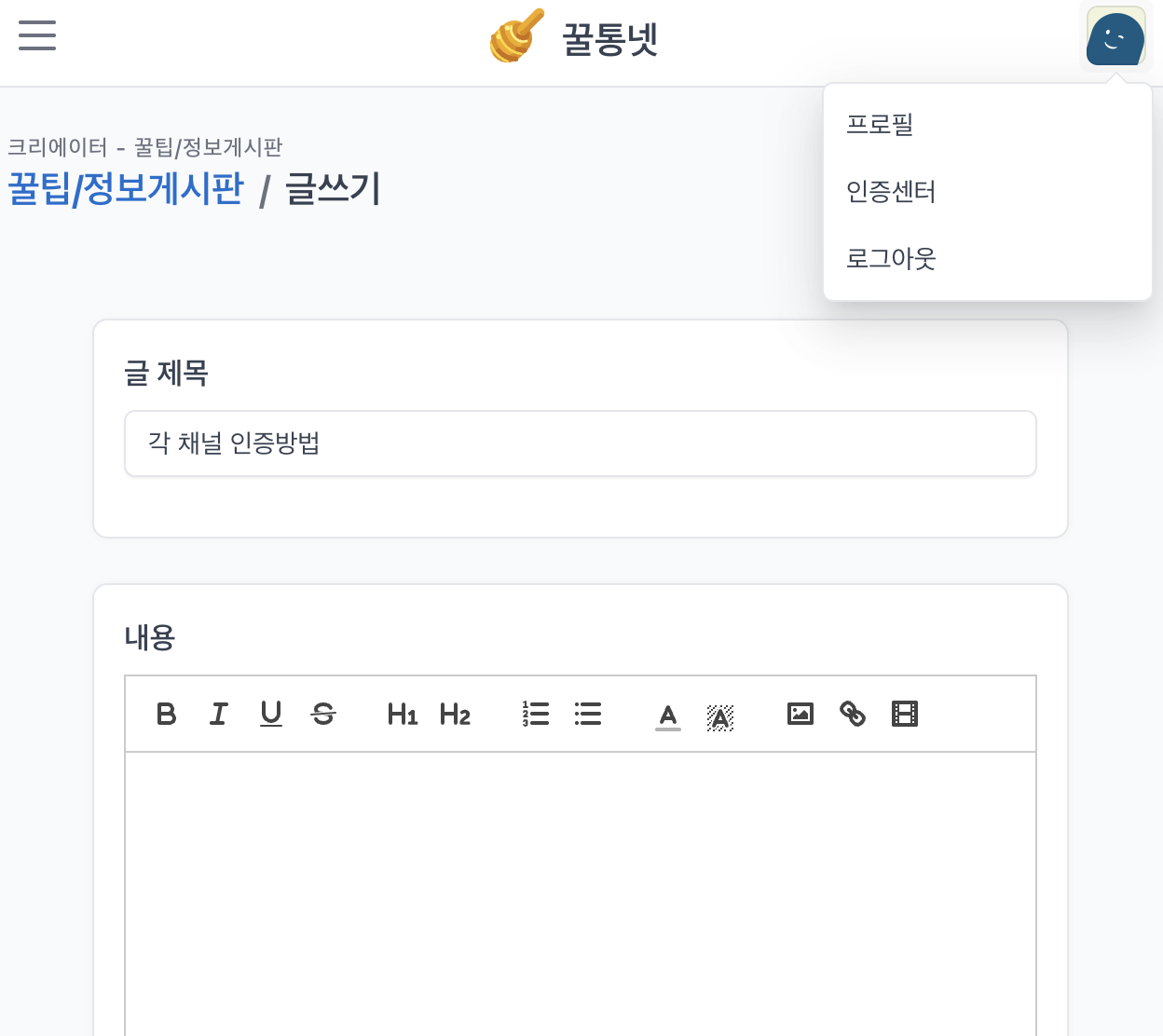Insert a hyperlink
The image size is (1163, 1036).
853,714
